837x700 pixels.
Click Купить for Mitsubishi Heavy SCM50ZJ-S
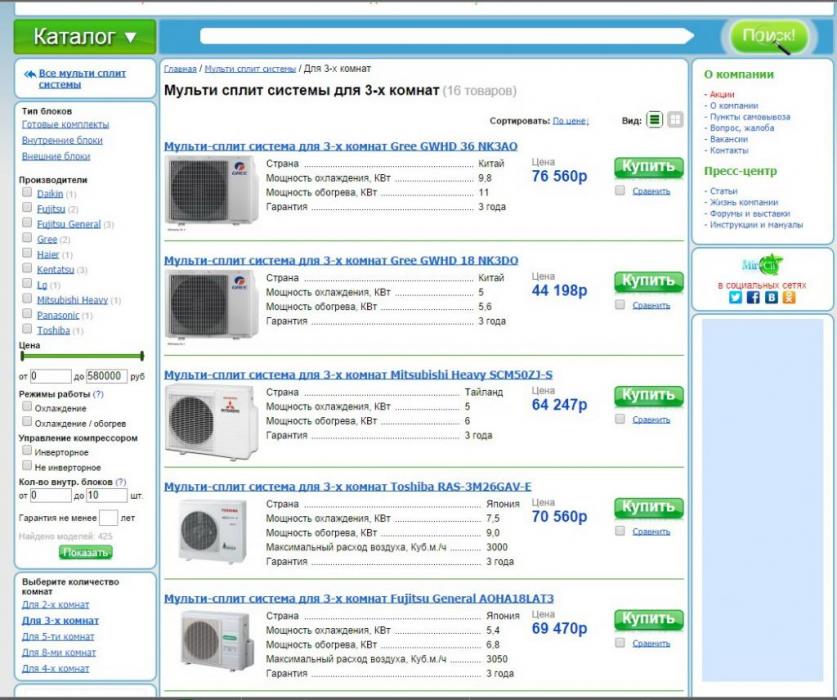(x=649, y=396)
